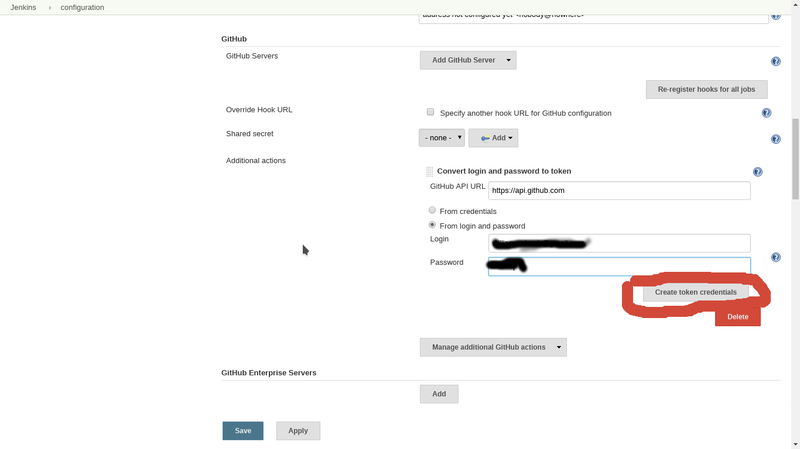This screenshot has height=449, width=800.
Task: Open help for Shared secret
Action: click(x=776, y=139)
